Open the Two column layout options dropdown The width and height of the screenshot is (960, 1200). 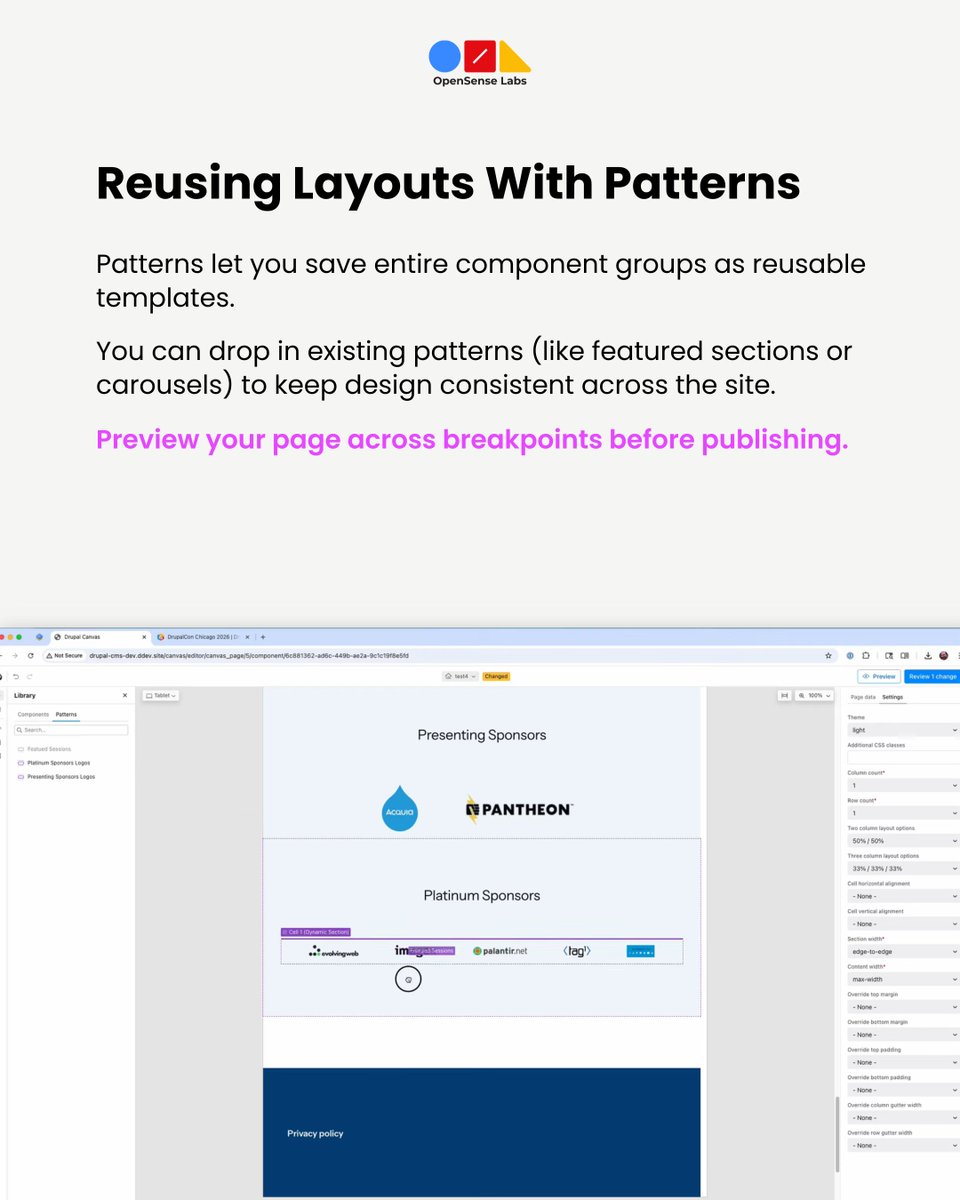tap(903, 841)
